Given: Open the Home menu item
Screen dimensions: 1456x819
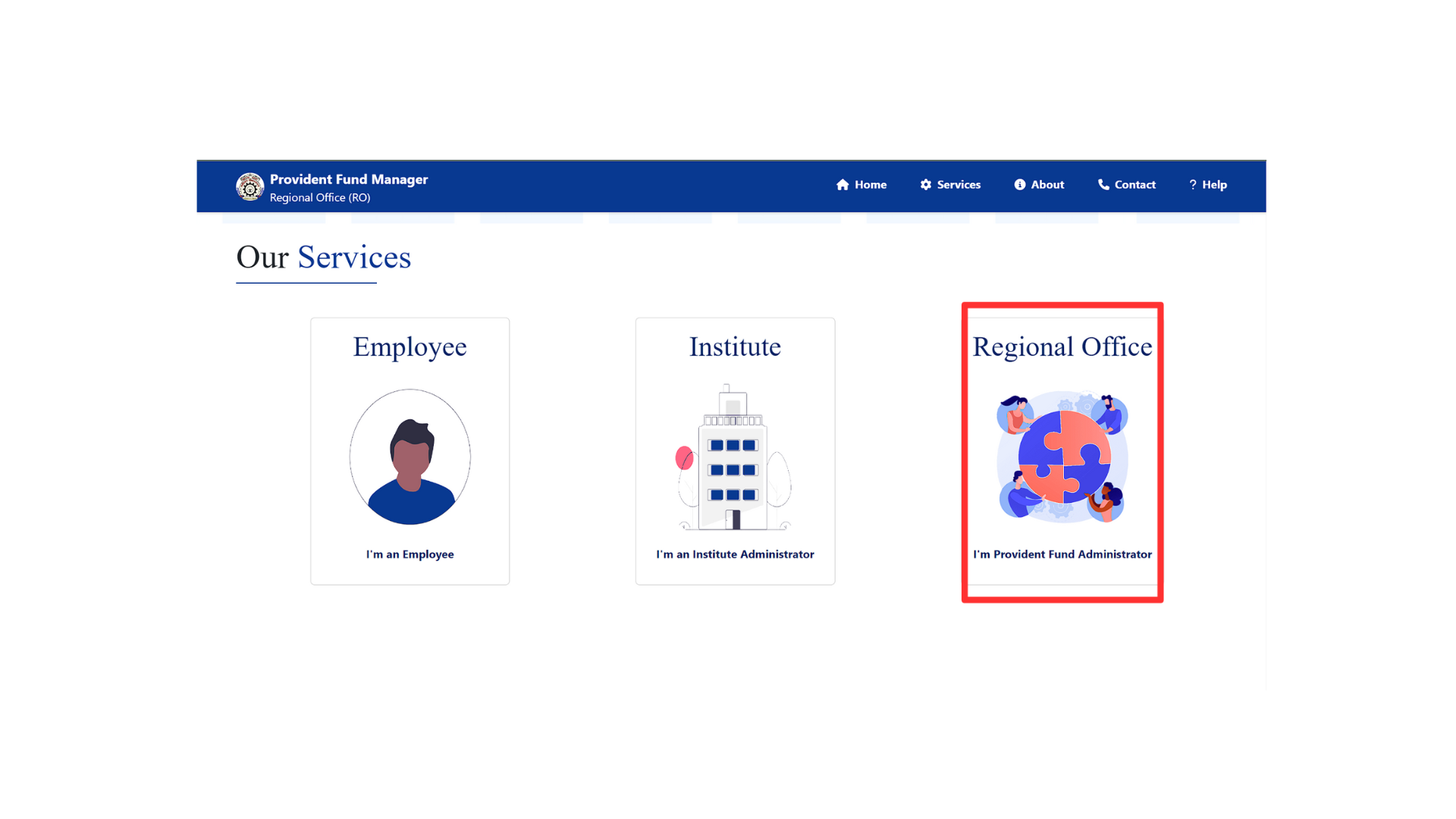Looking at the screenshot, I should tap(861, 185).
